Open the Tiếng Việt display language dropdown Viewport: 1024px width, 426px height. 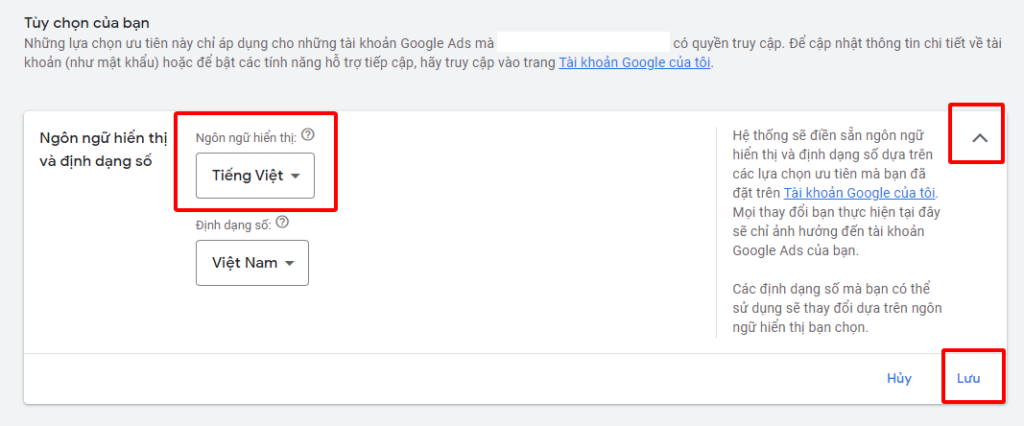coord(255,176)
